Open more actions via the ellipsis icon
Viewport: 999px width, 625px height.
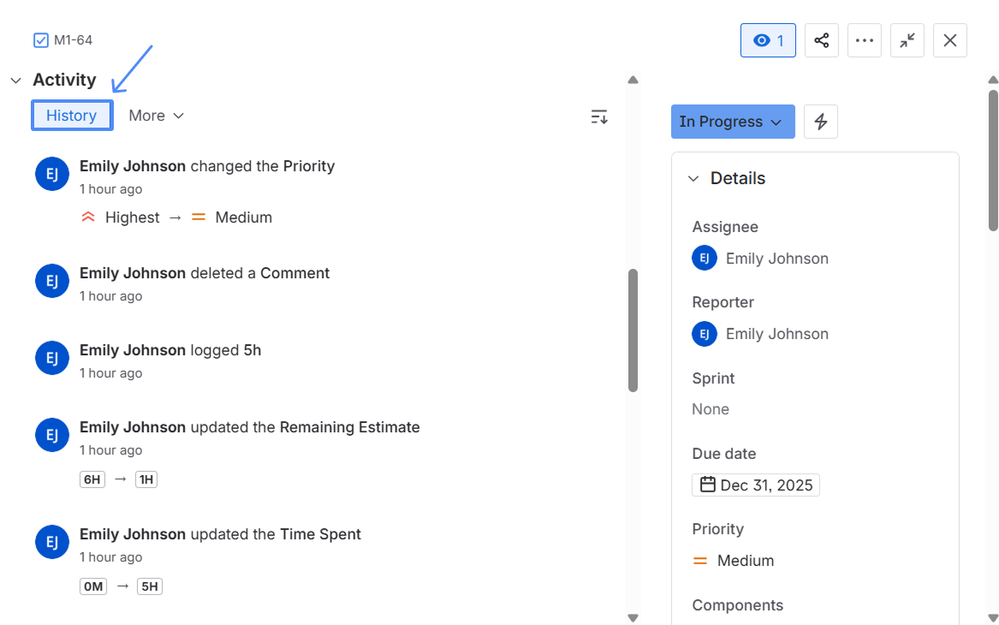point(864,40)
